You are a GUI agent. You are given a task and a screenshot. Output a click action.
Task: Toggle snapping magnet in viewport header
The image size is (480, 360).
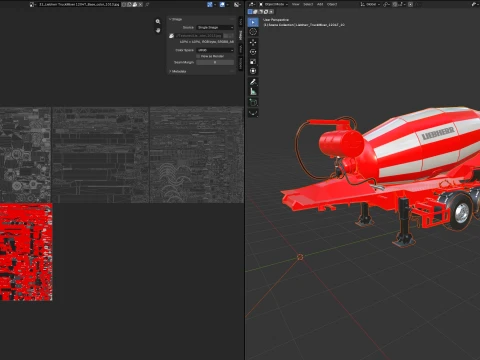click(x=395, y=4)
